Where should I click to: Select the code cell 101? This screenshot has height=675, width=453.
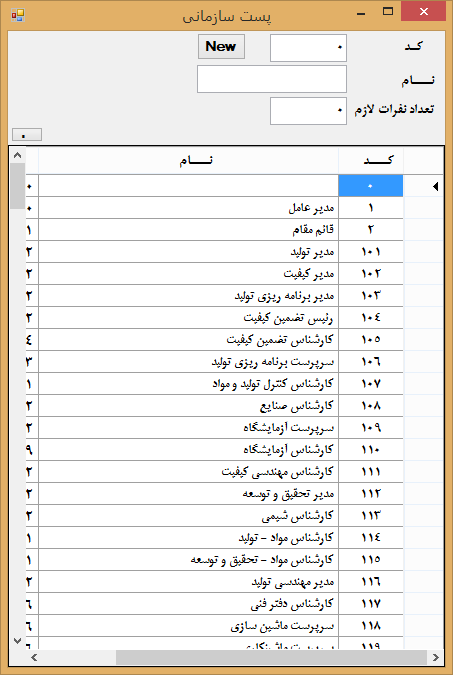point(371,252)
